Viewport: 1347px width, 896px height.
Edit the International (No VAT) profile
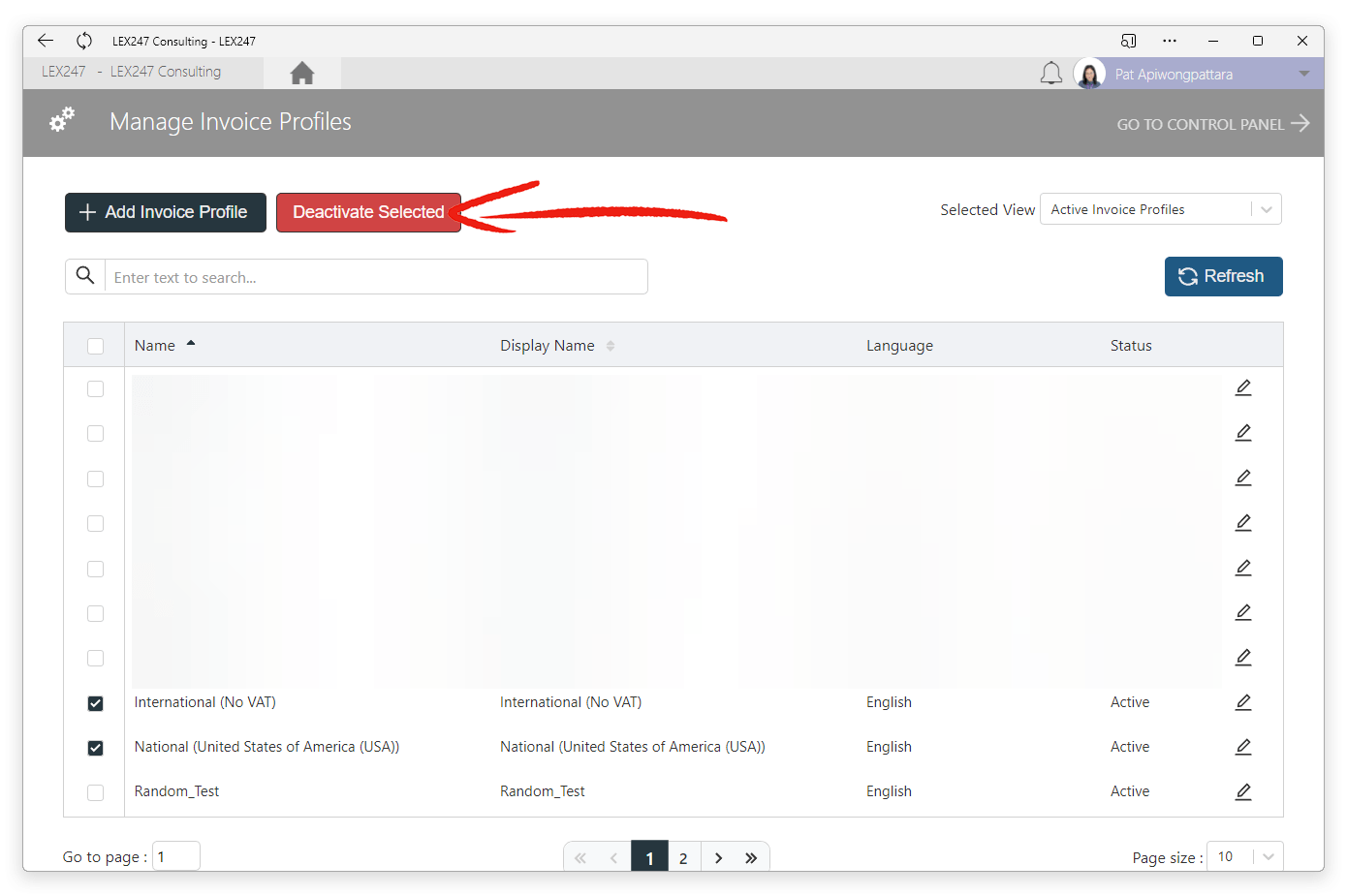click(1243, 702)
